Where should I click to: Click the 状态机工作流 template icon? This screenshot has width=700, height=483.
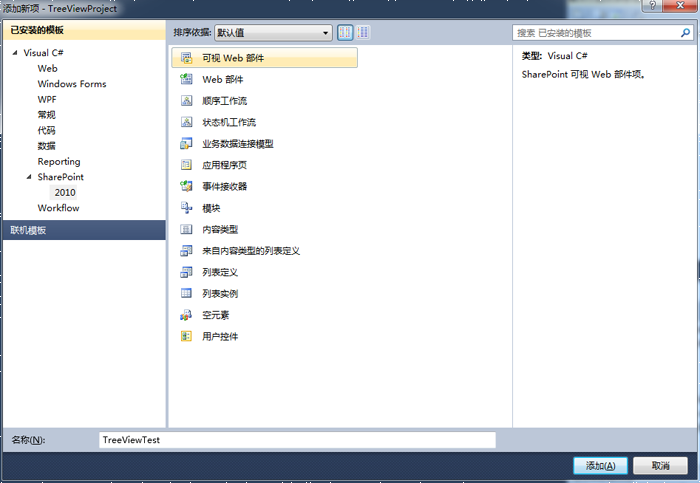(x=186, y=122)
